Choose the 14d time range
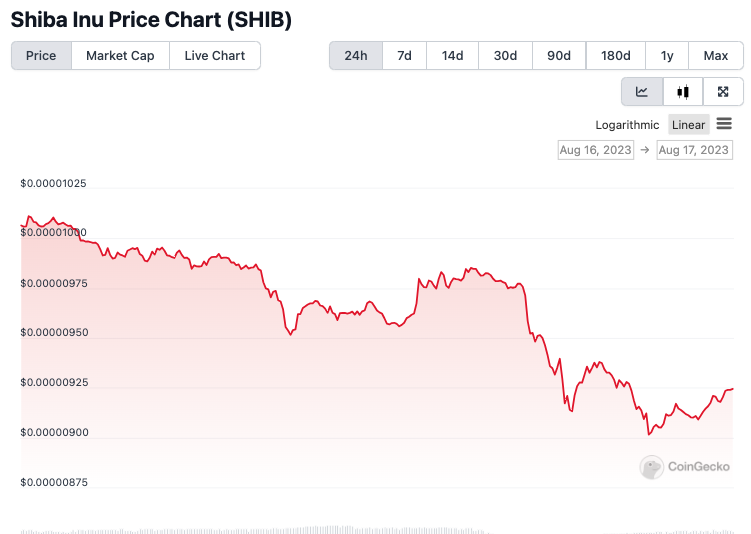Screen dimensions: 751x534 [452, 56]
